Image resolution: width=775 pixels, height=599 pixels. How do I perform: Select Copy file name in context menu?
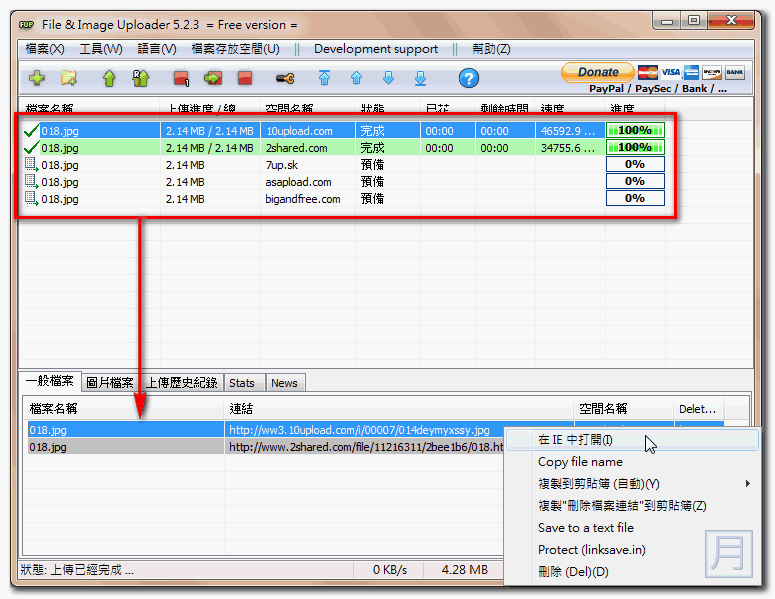580,462
